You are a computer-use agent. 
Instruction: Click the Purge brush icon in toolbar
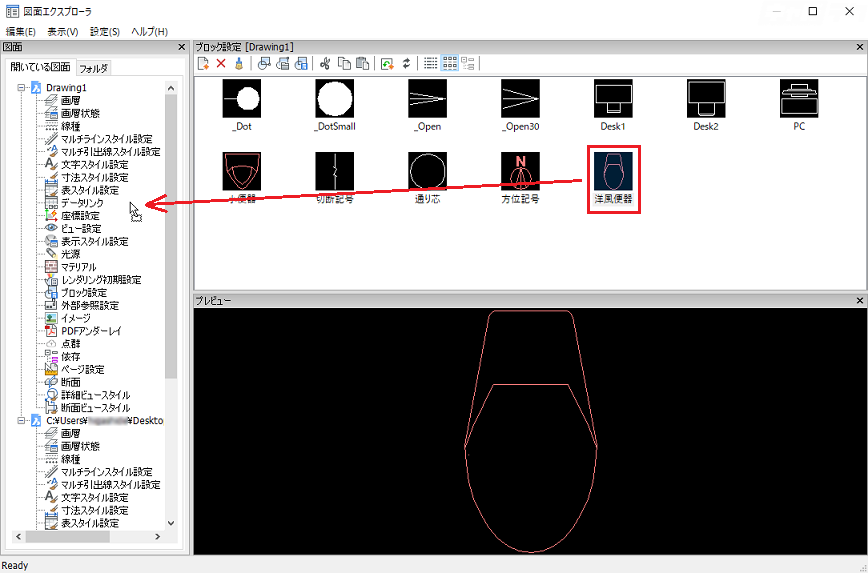(x=239, y=64)
